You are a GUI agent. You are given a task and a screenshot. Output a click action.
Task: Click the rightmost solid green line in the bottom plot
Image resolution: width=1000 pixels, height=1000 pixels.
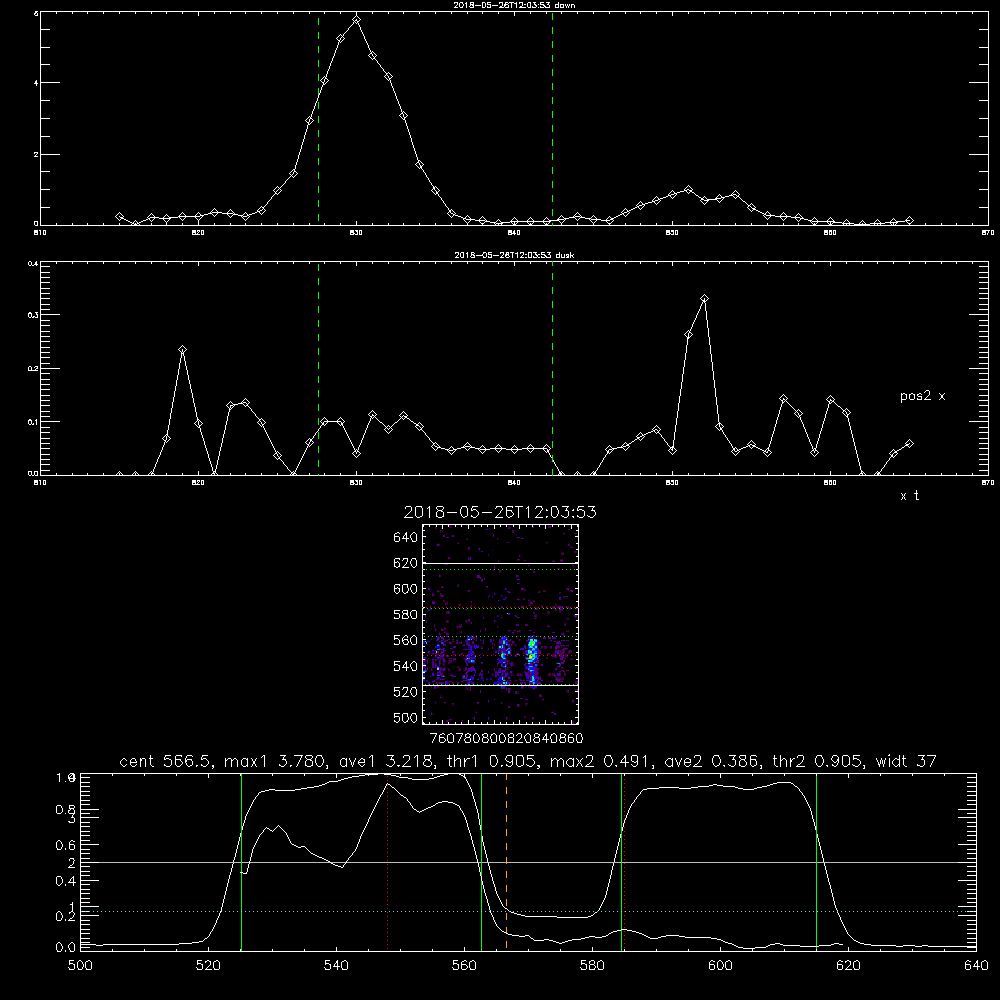click(x=816, y=861)
